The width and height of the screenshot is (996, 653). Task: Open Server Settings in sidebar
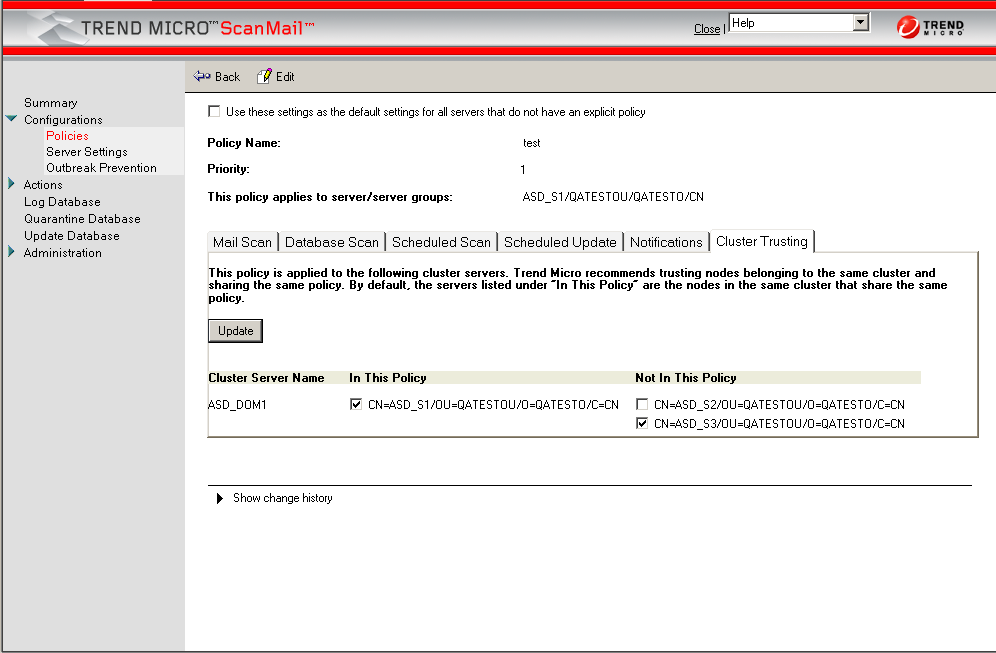point(86,152)
